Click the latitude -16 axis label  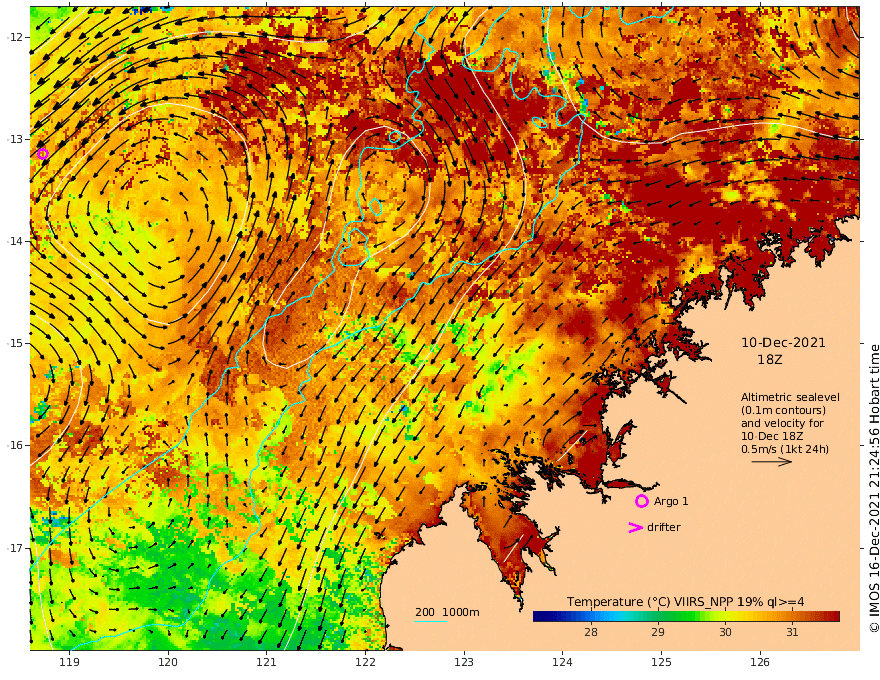pyautogui.click(x=16, y=445)
